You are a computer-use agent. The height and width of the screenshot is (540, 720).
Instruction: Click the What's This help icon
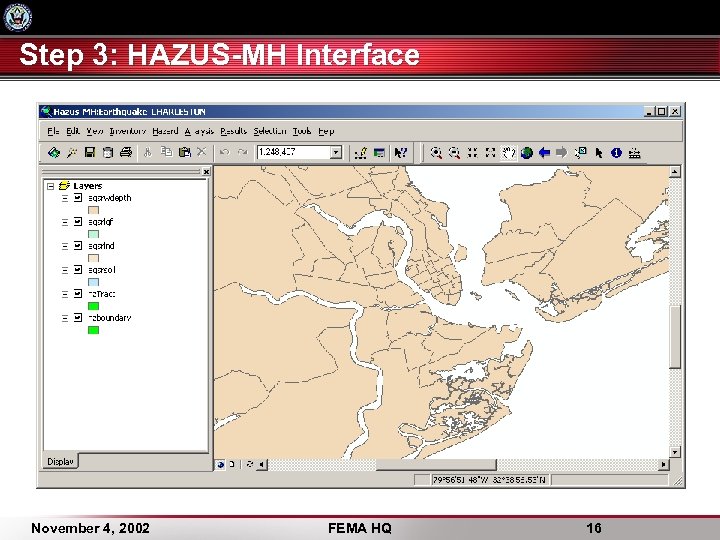pos(400,153)
